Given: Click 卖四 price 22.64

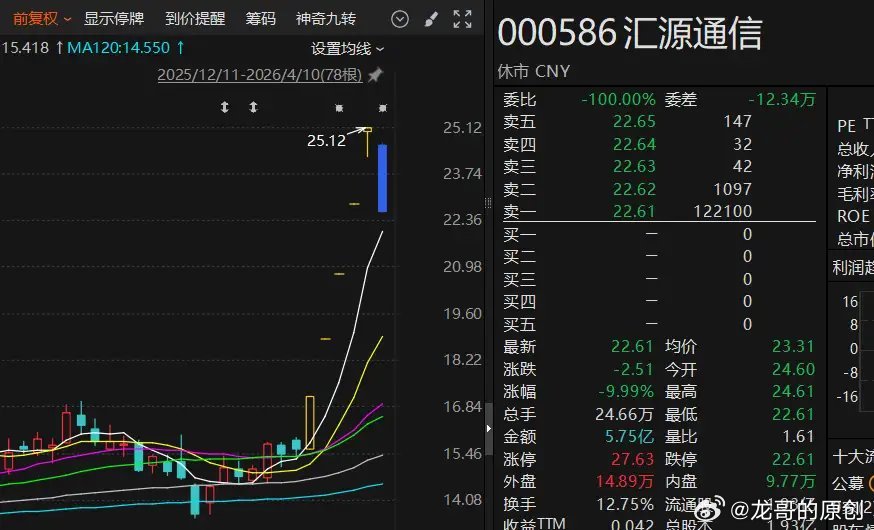Looking at the screenshot, I should coord(634,144).
